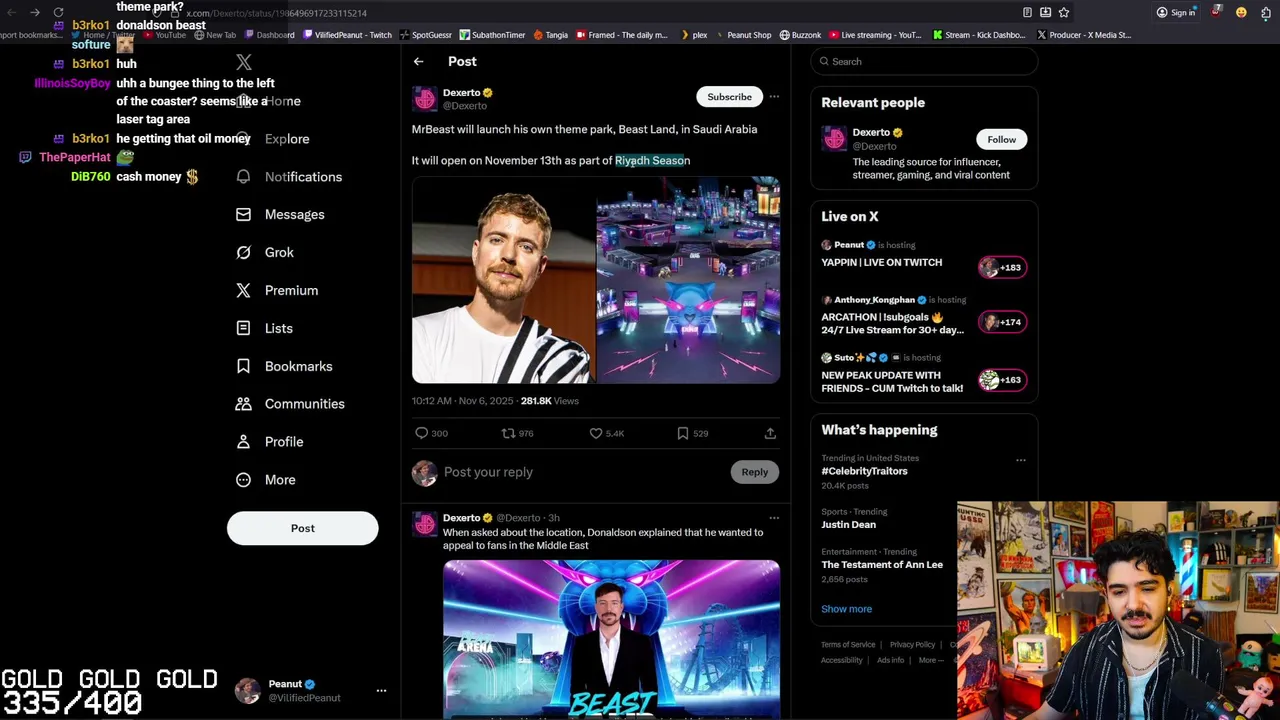Open plex bookmark
Image resolution: width=1280 pixels, height=720 pixels.
click(x=694, y=35)
